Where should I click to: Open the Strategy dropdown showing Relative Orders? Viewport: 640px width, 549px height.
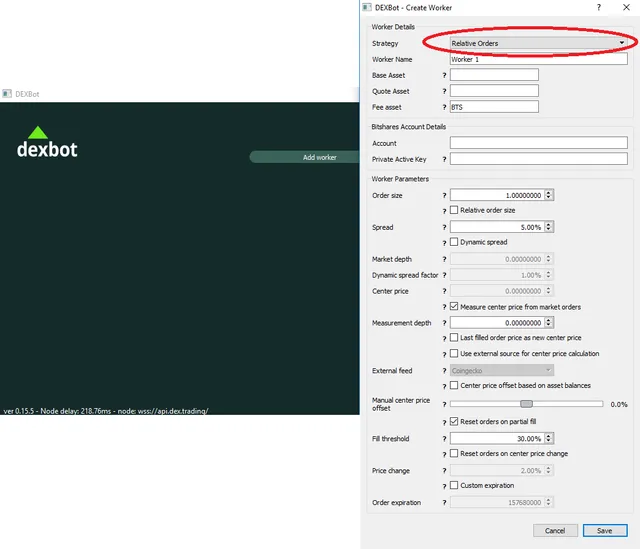(538, 43)
